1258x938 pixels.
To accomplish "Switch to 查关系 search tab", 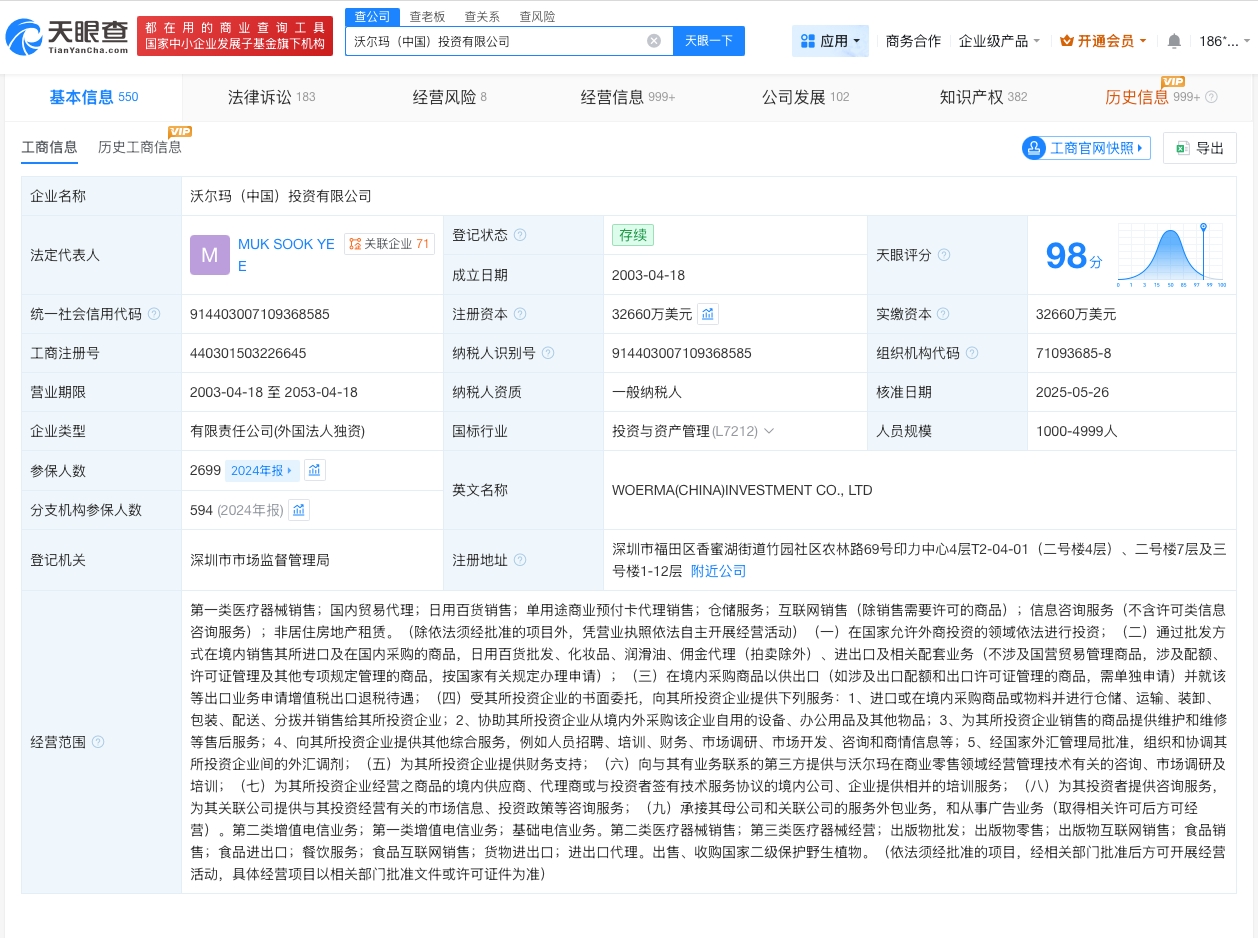I will click(482, 17).
